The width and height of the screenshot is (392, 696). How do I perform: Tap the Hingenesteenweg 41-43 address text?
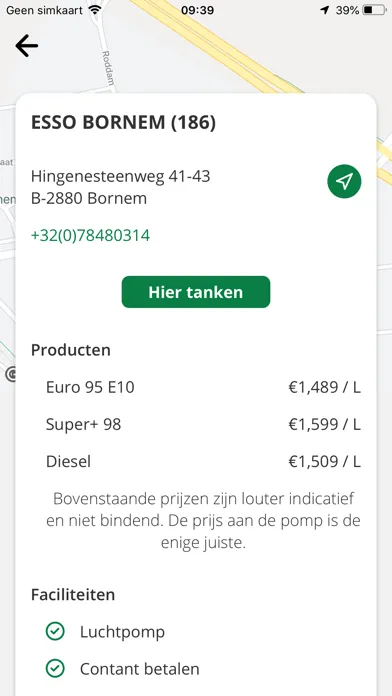coord(120,176)
